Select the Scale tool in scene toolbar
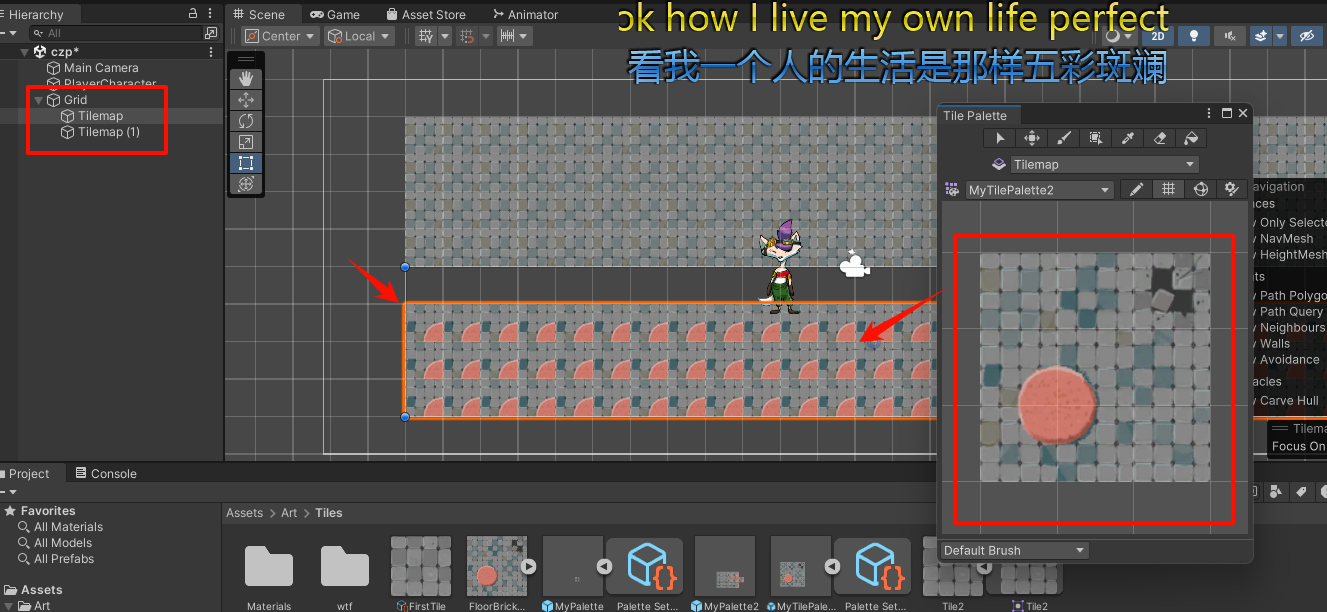Viewport: 1327px width, 612px height. [246, 142]
